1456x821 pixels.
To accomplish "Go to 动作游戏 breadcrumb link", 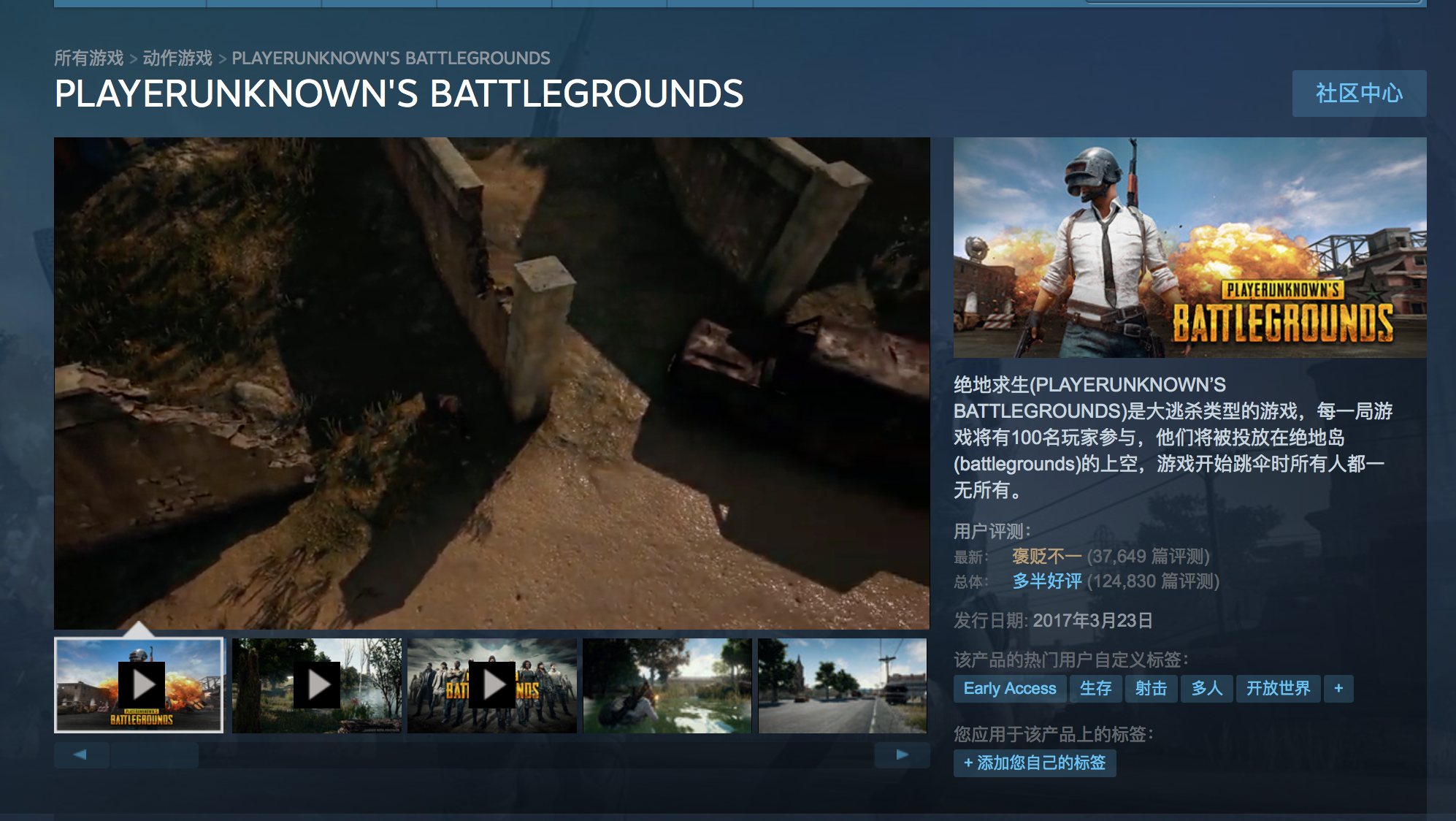I will (x=177, y=58).
